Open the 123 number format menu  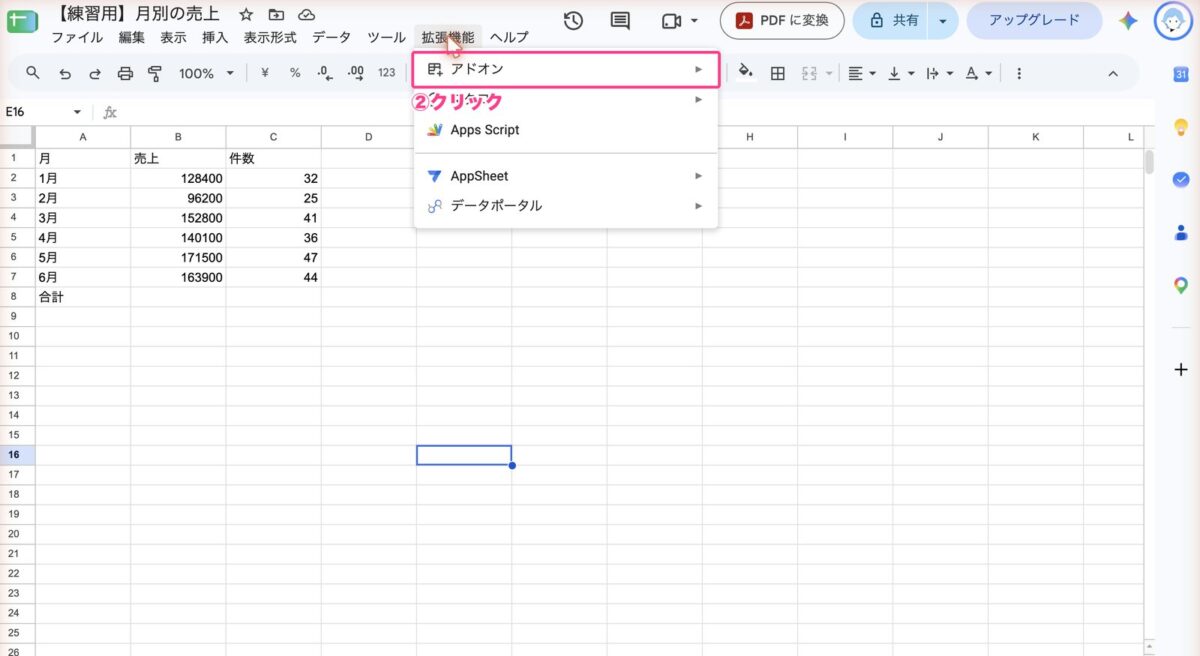tap(387, 73)
